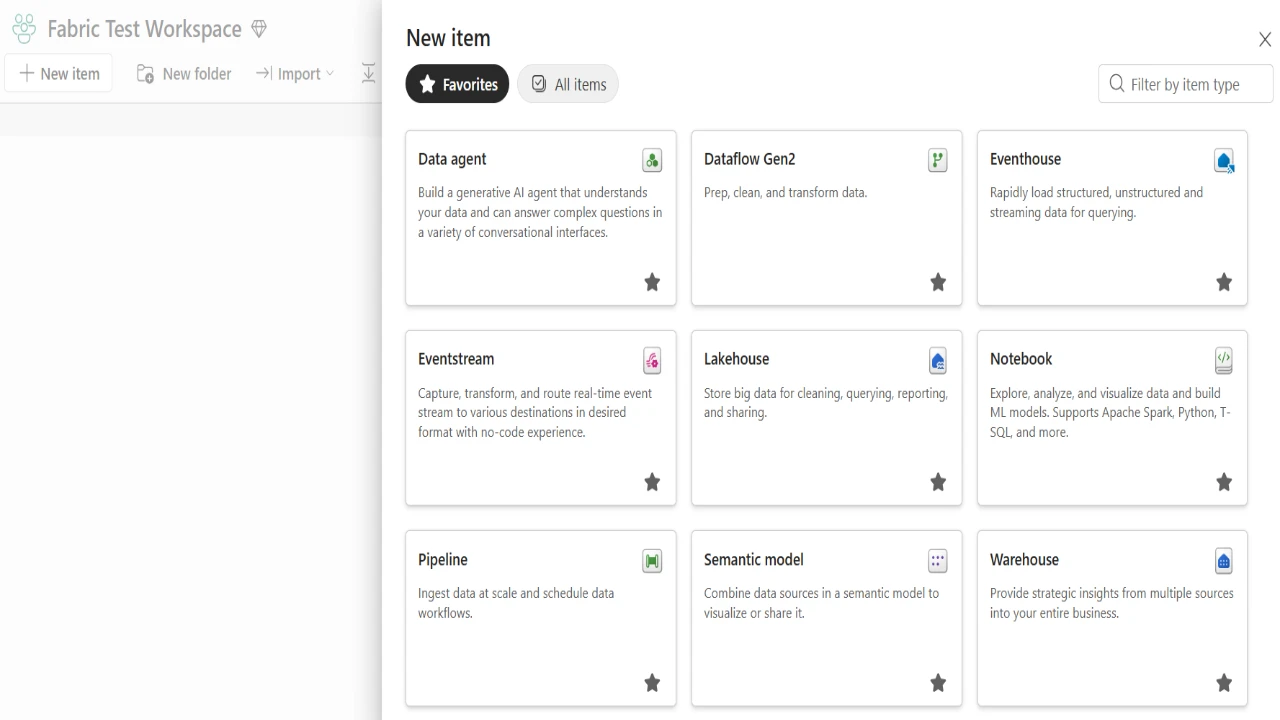Click 'Ingest data at scale' Pipeline description
Screen dimensions: 1280x720
(x=516, y=603)
